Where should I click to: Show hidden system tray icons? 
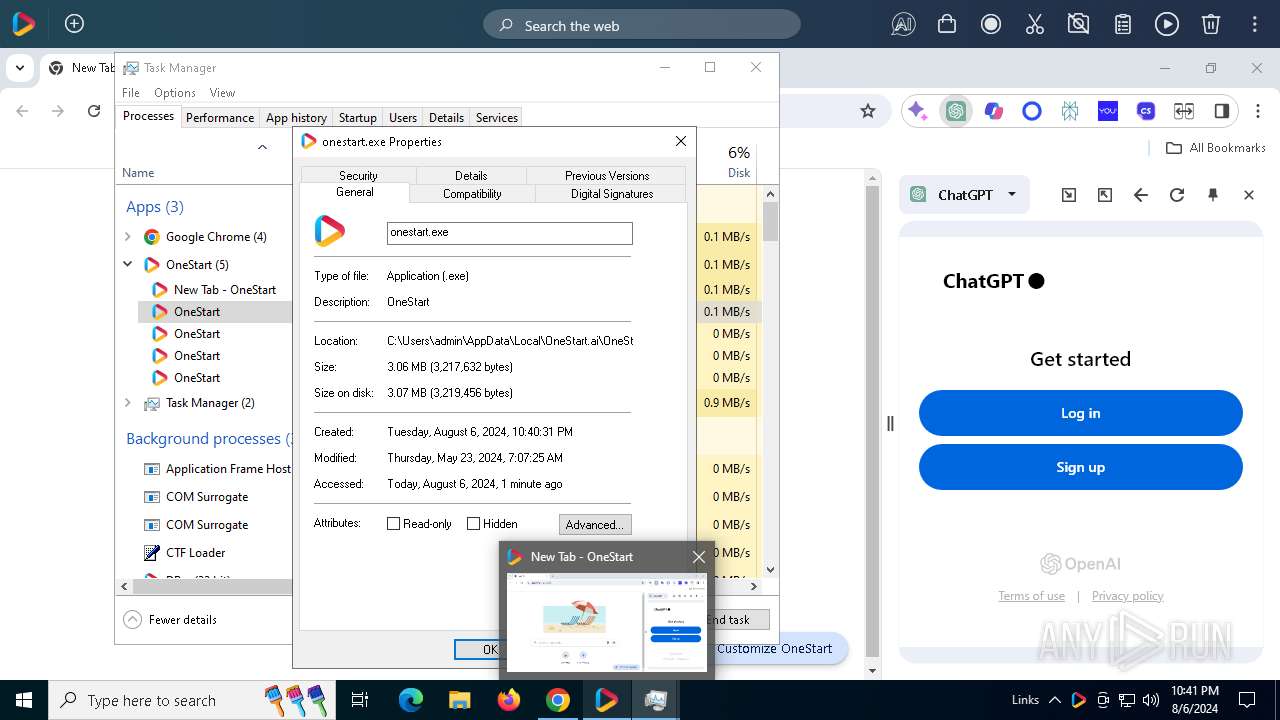1054,700
